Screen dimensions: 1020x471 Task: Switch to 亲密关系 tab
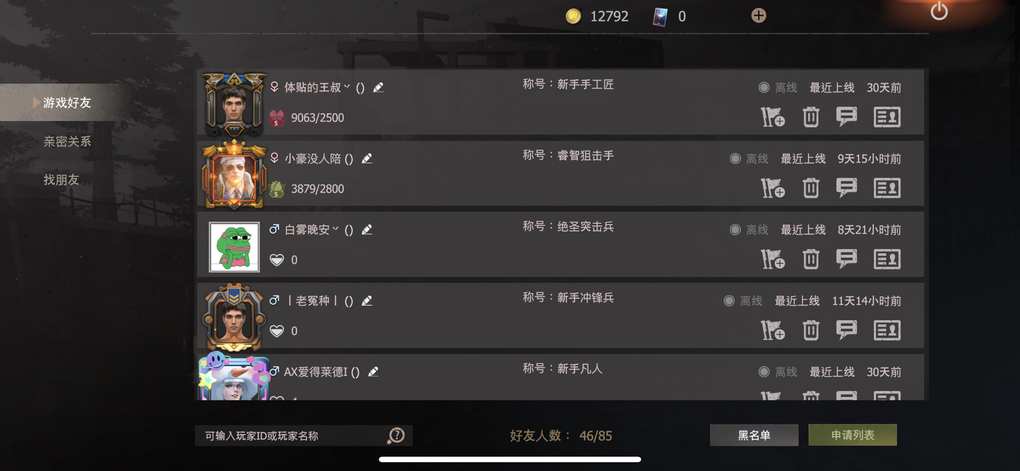click(x=67, y=141)
